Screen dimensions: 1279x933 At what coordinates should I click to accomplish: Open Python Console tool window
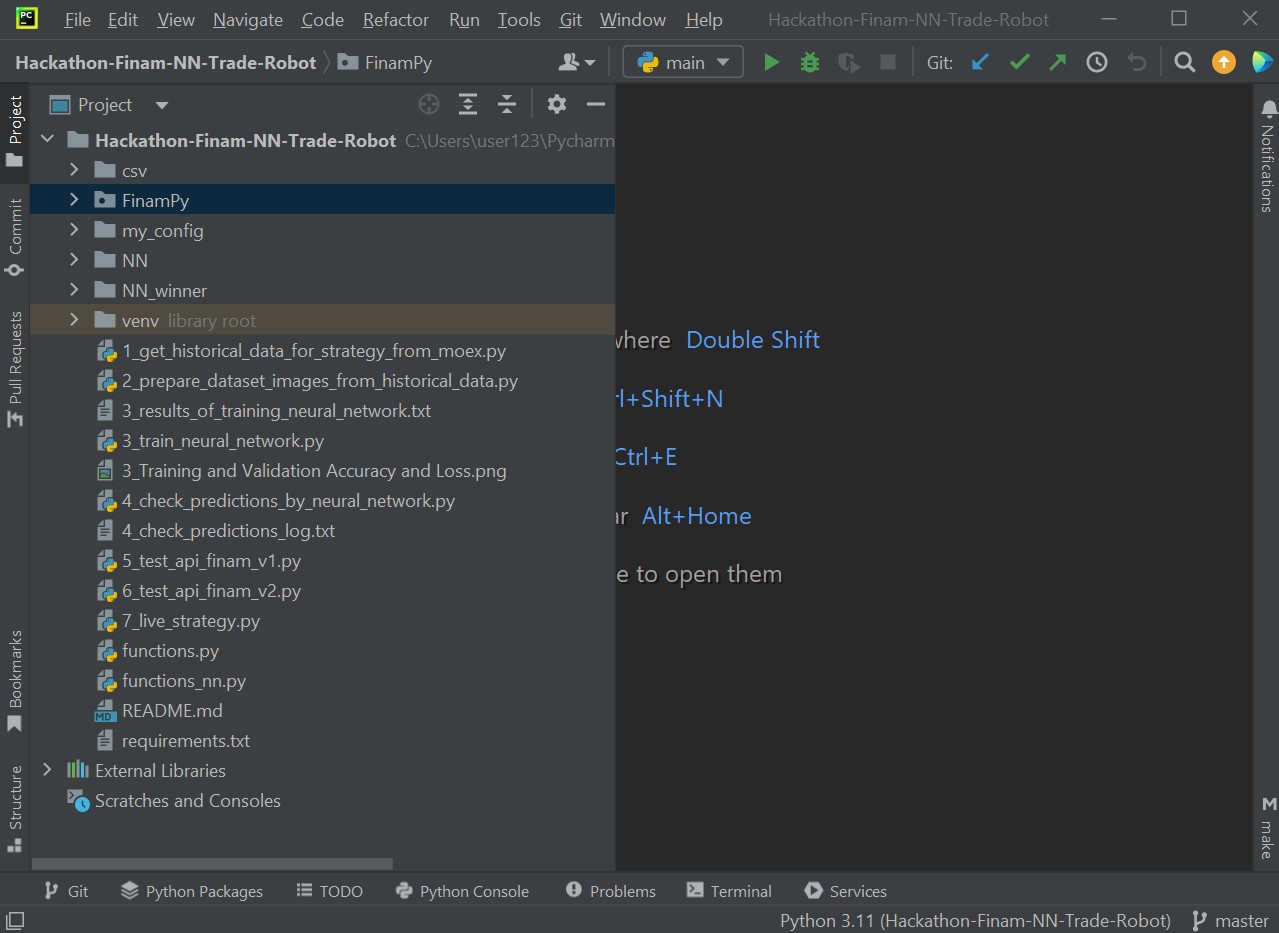pos(462,891)
